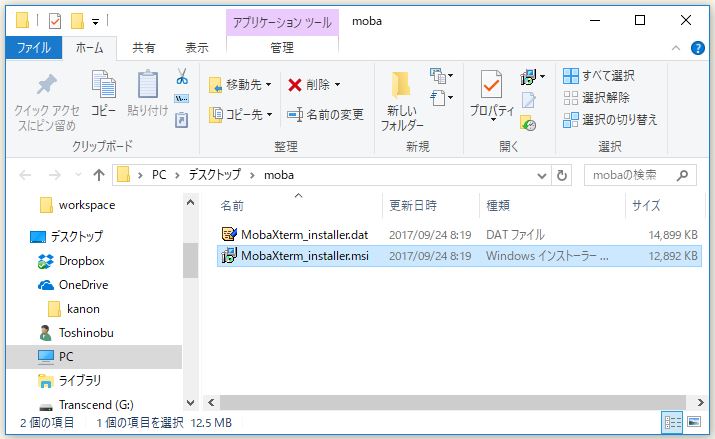Click PC in the address bar
The image size is (715, 439).
[x=159, y=175]
